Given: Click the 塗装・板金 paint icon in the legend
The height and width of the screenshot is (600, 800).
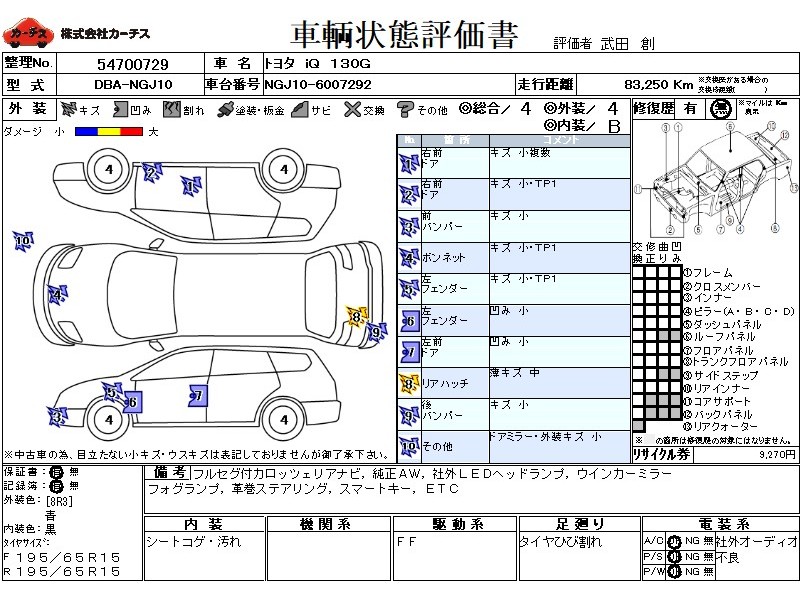Looking at the screenshot, I should [224, 110].
